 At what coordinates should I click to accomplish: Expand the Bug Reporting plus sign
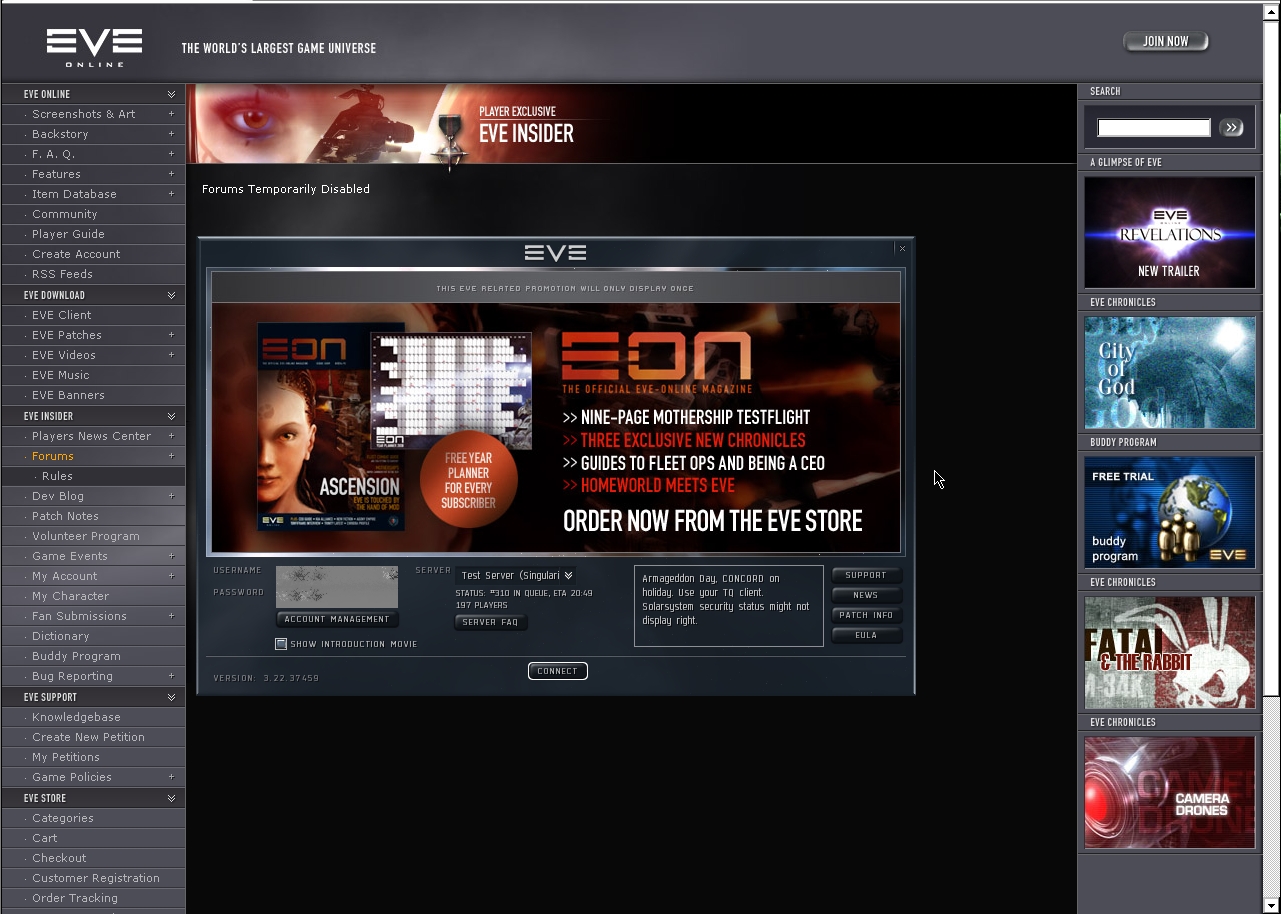point(171,676)
